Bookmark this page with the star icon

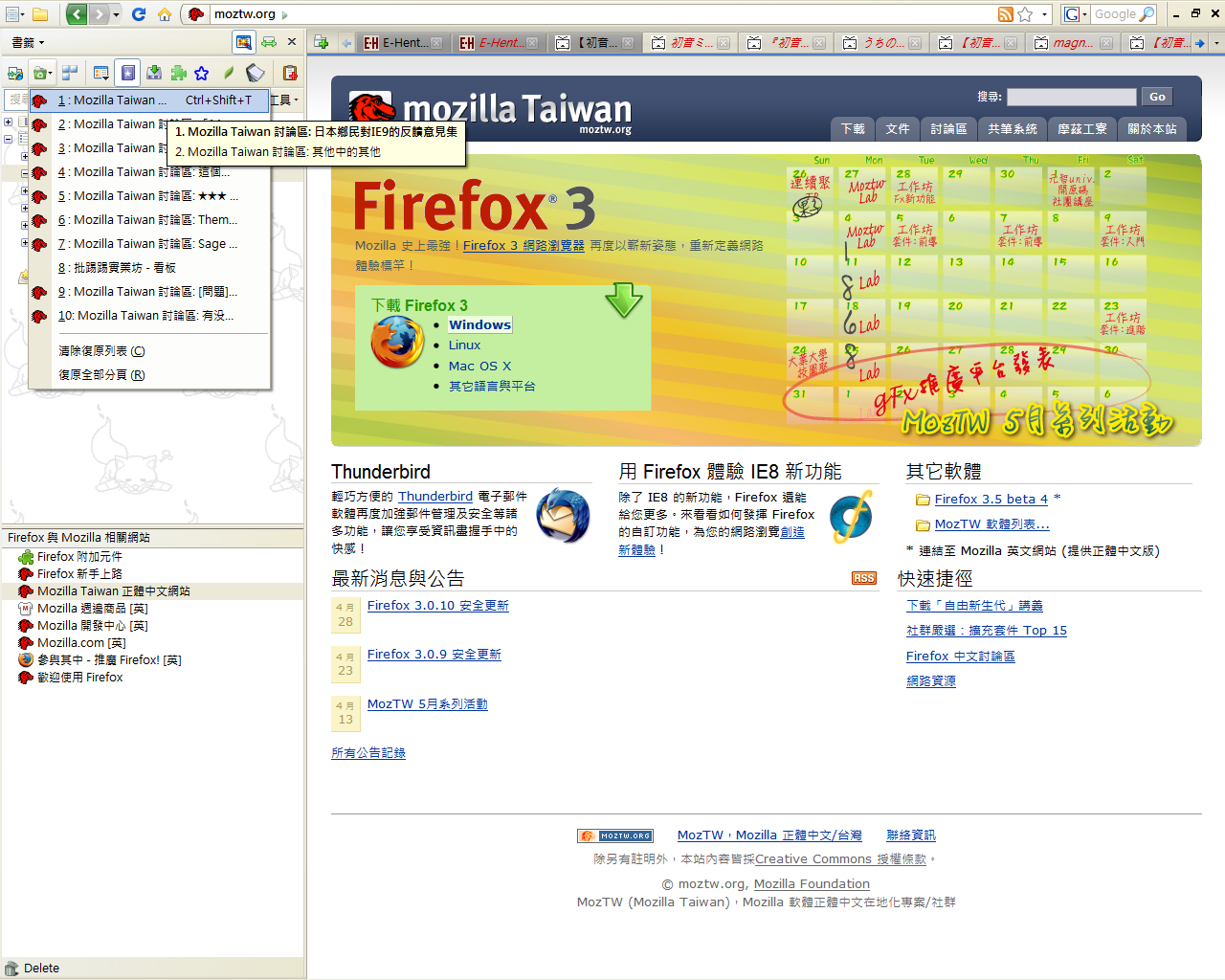point(1025,14)
